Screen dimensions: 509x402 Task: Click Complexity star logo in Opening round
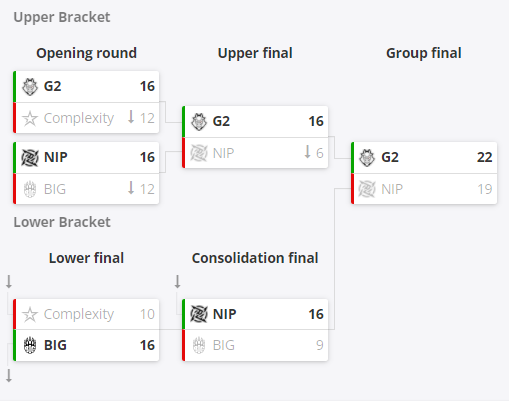(30, 118)
